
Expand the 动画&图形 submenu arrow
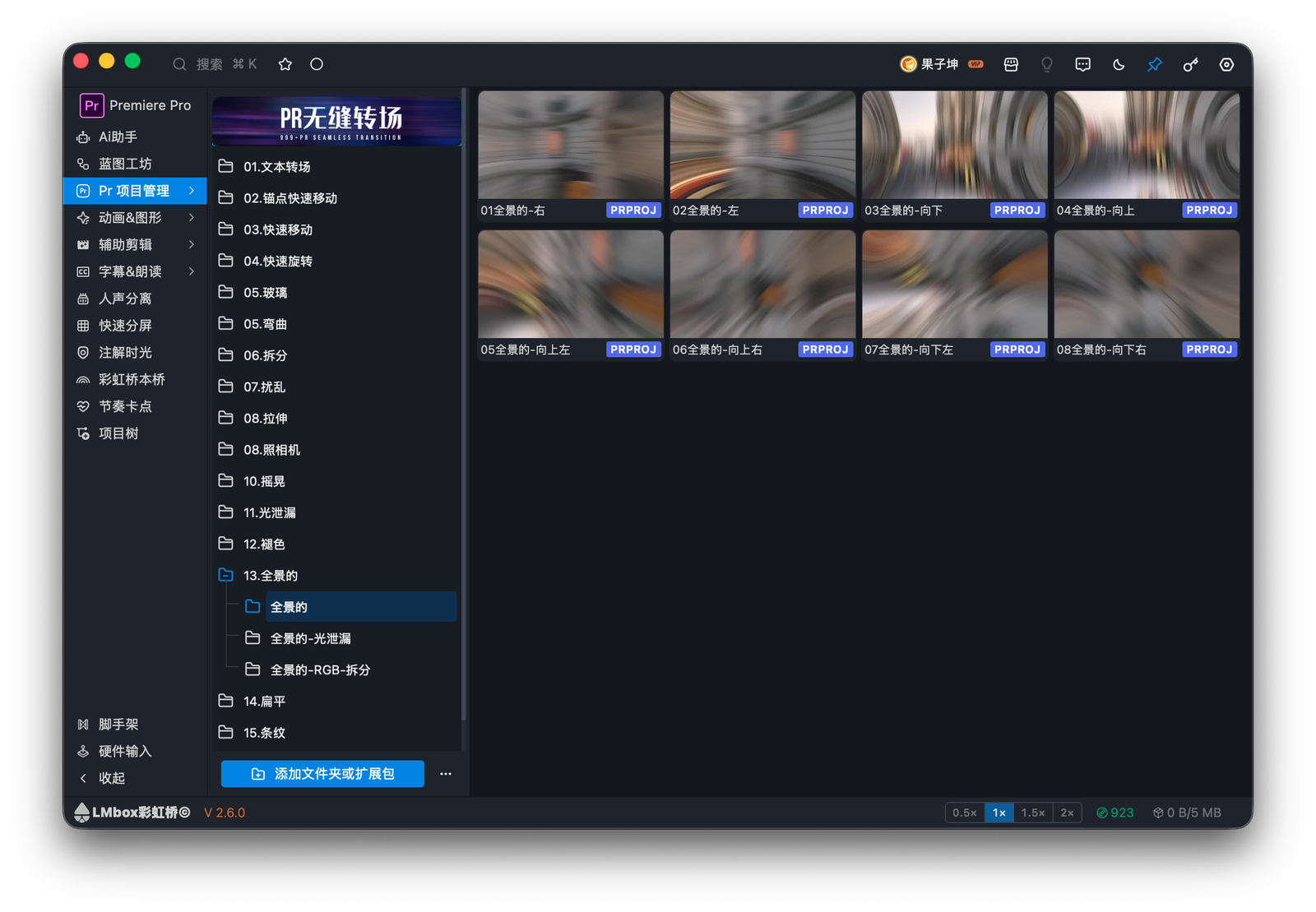(192, 218)
